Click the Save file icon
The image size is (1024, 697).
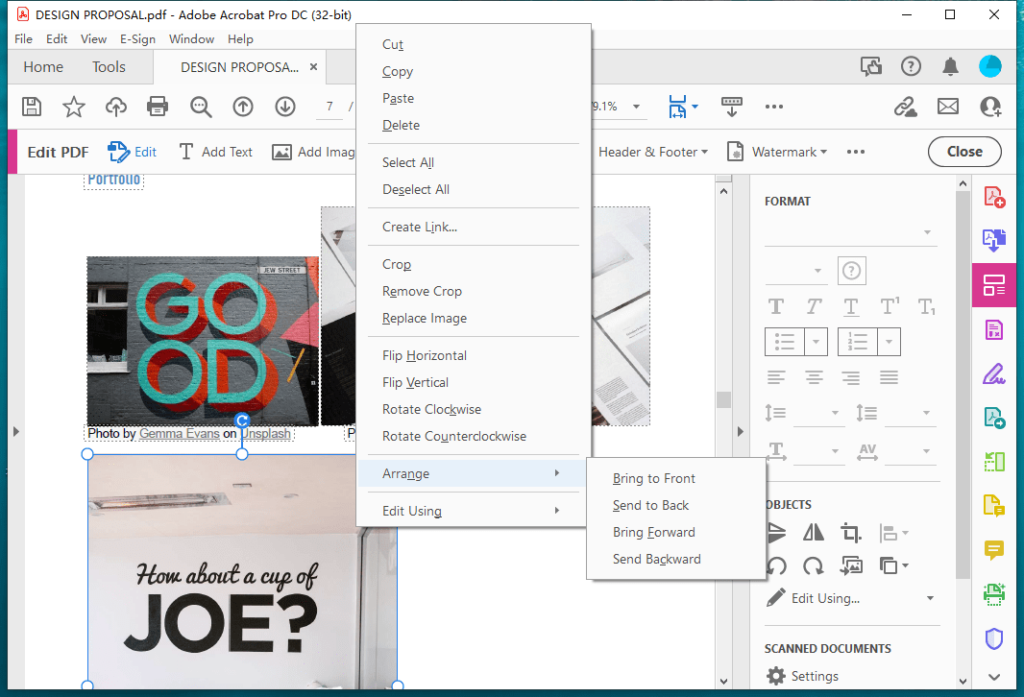[x=31, y=106]
